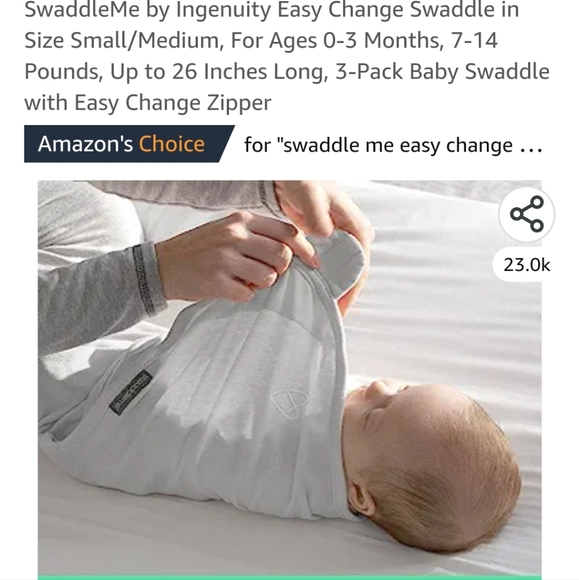Click the heart logo embroidered on swaddle
The width and height of the screenshot is (579, 580).
(x=289, y=404)
